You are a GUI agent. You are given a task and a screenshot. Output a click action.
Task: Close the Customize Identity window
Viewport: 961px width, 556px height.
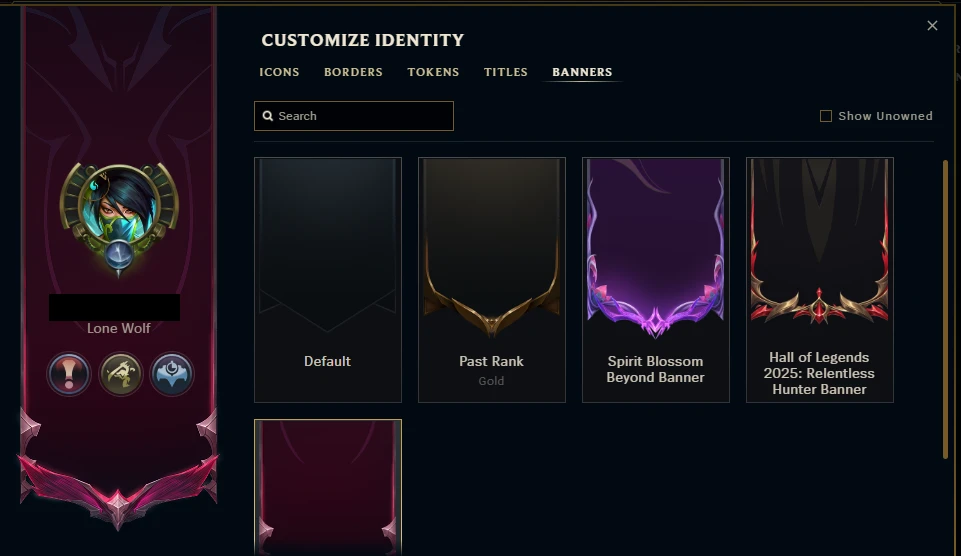click(932, 26)
